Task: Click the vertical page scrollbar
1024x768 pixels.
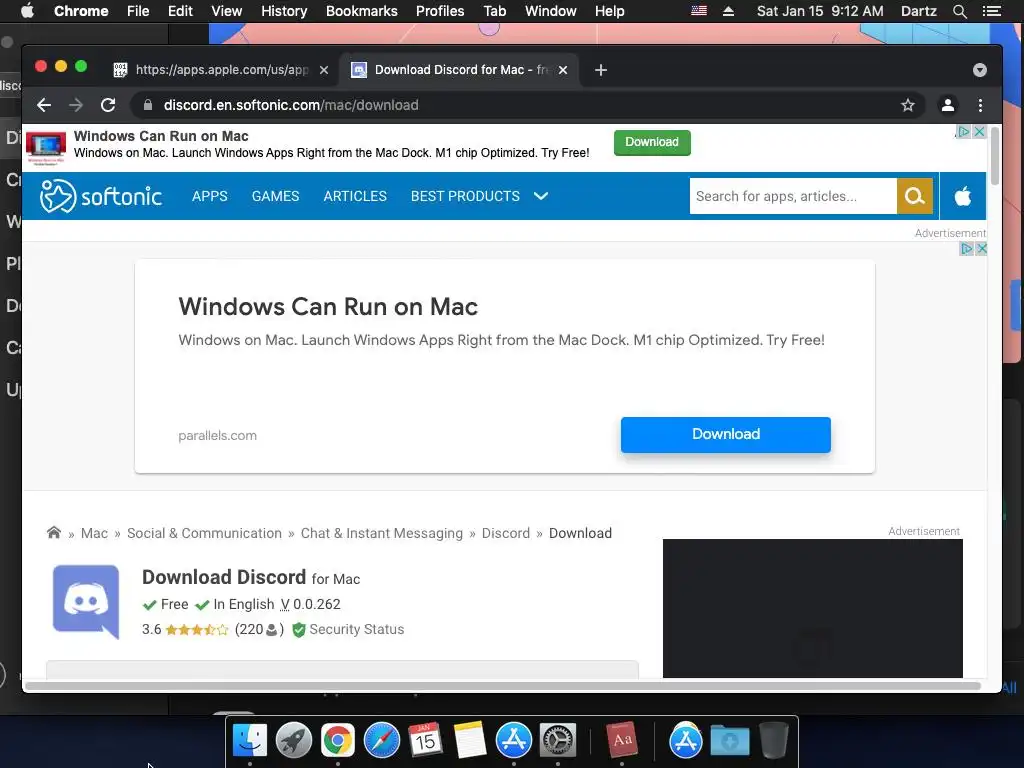Action: [x=995, y=157]
